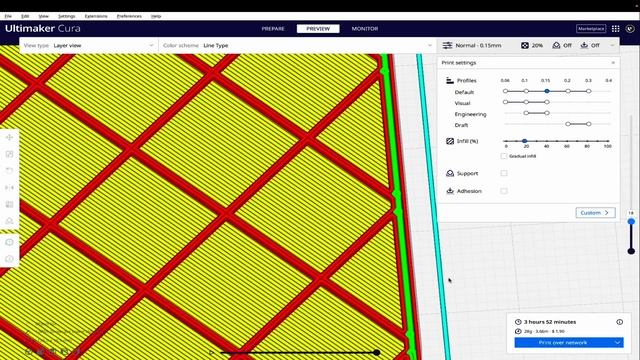Click the simulation path slider handle
Image resolution: width=640 pixels, height=360 pixels.
pyautogui.click(x=377, y=352)
